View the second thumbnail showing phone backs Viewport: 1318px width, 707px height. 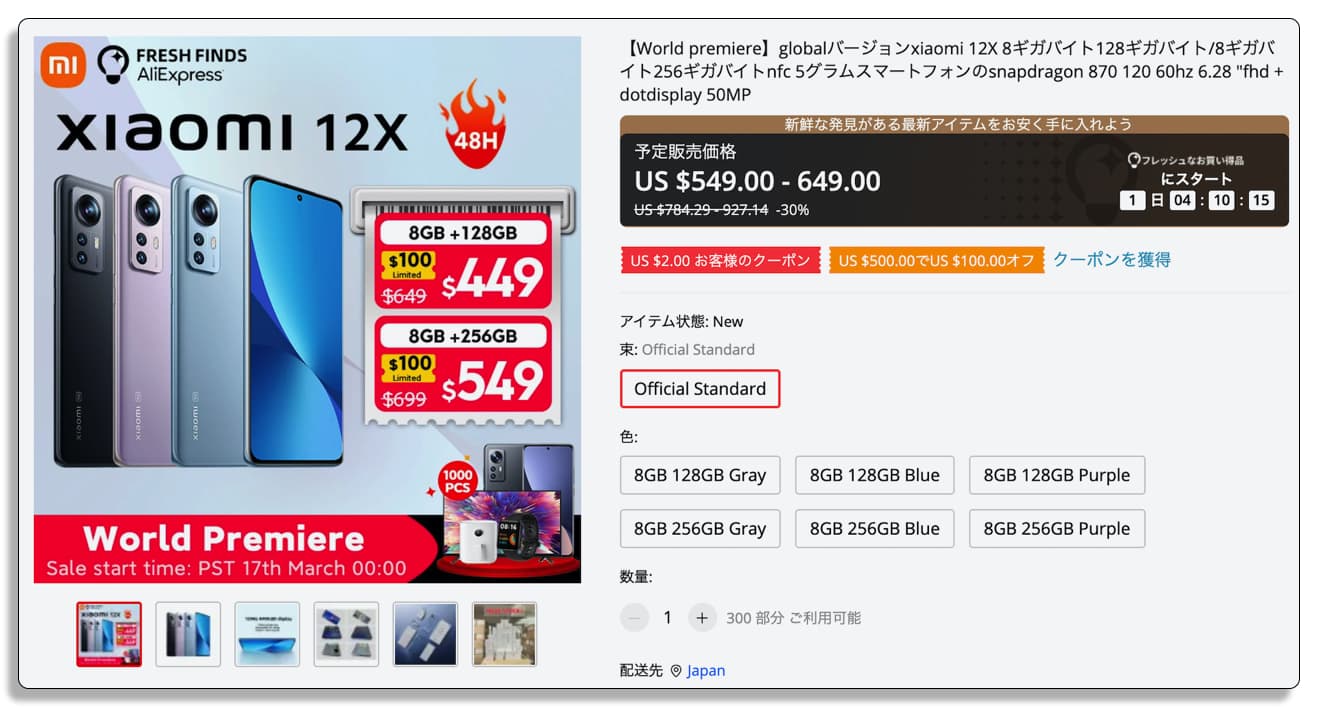click(x=188, y=634)
